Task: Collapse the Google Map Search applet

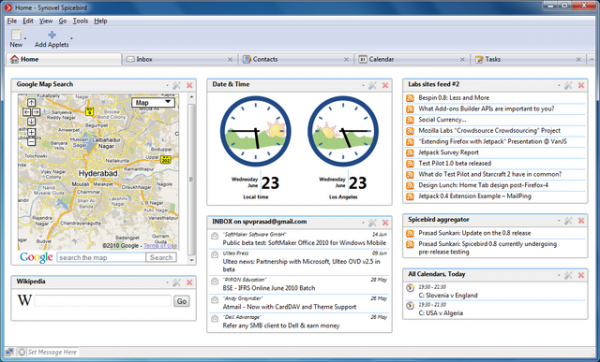Action: [x=167, y=85]
